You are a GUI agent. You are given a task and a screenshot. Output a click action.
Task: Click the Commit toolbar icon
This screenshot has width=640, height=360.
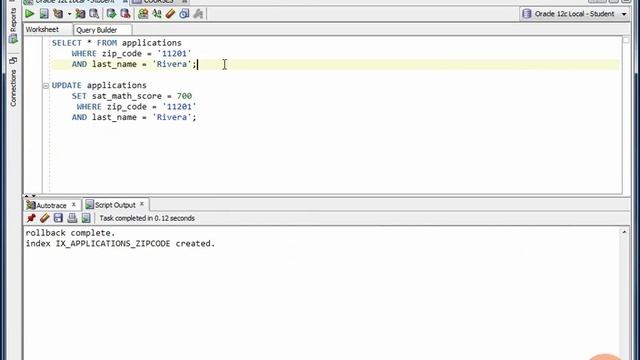coord(111,14)
